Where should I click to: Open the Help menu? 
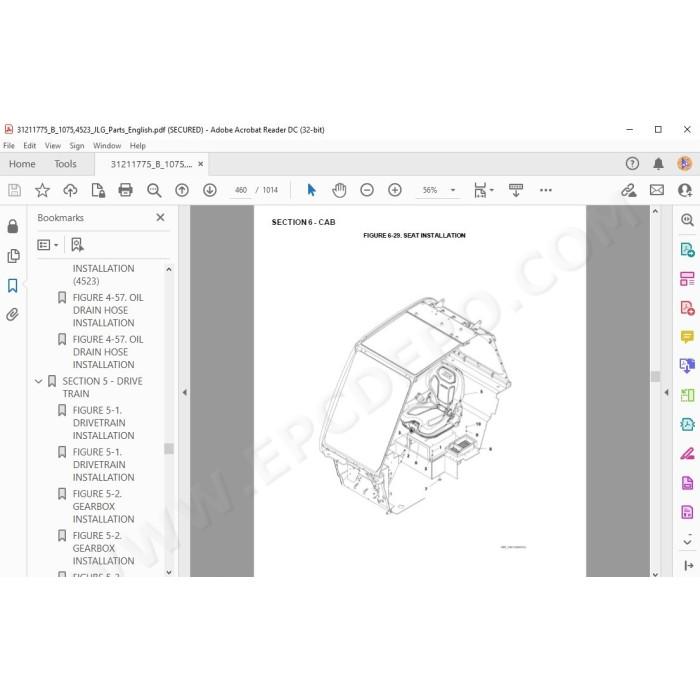click(138, 146)
